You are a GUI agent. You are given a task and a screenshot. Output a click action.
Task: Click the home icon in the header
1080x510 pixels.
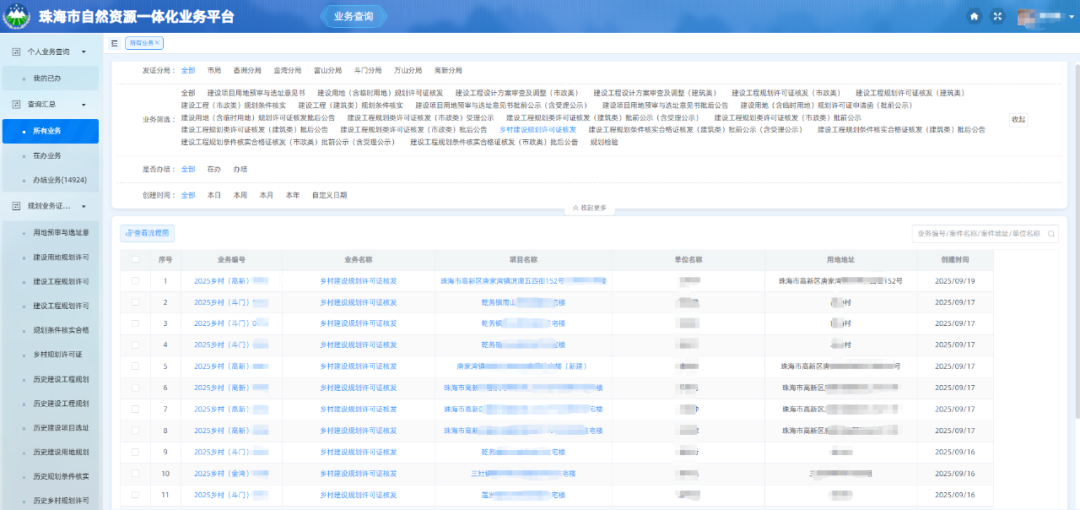click(974, 17)
